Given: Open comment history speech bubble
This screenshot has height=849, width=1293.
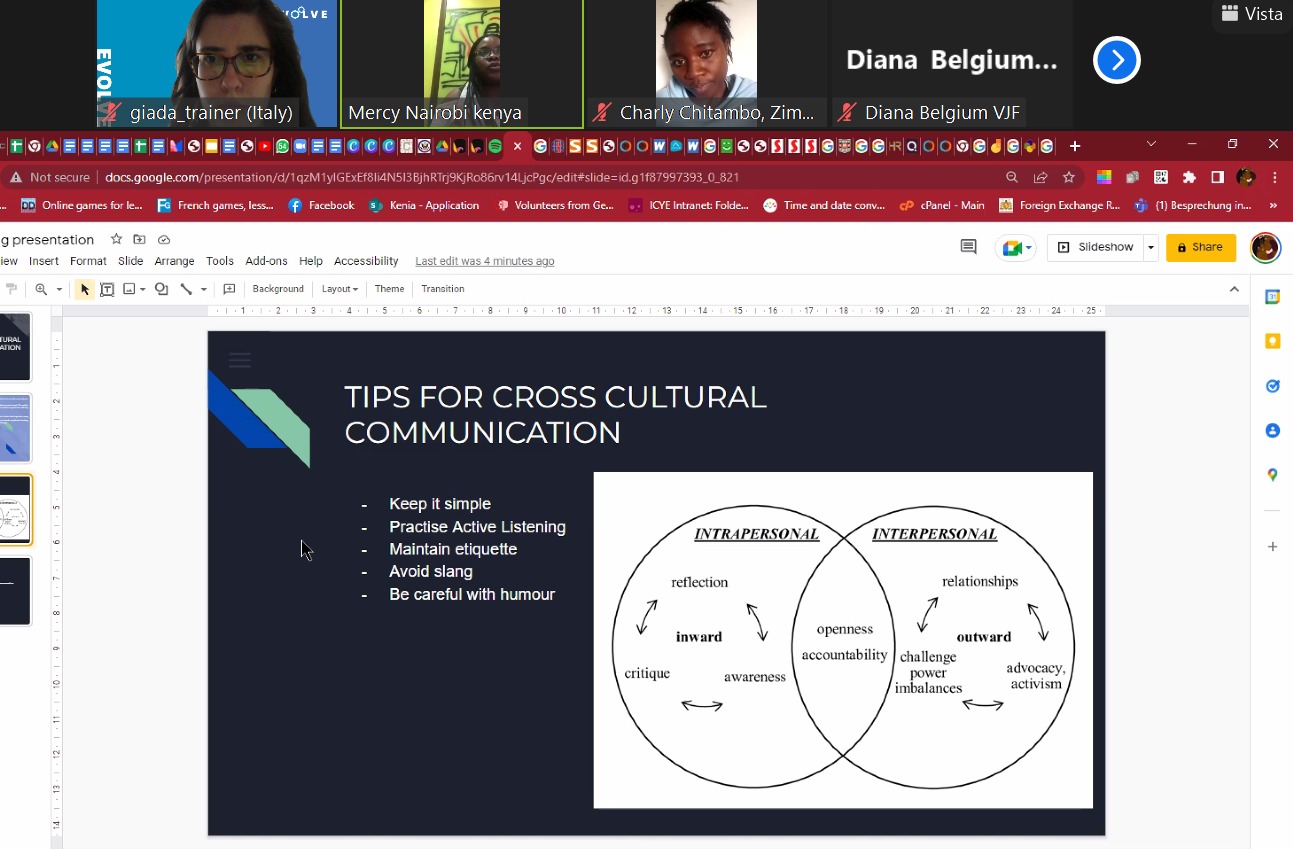Looking at the screenshot, I should pos(968,247).
